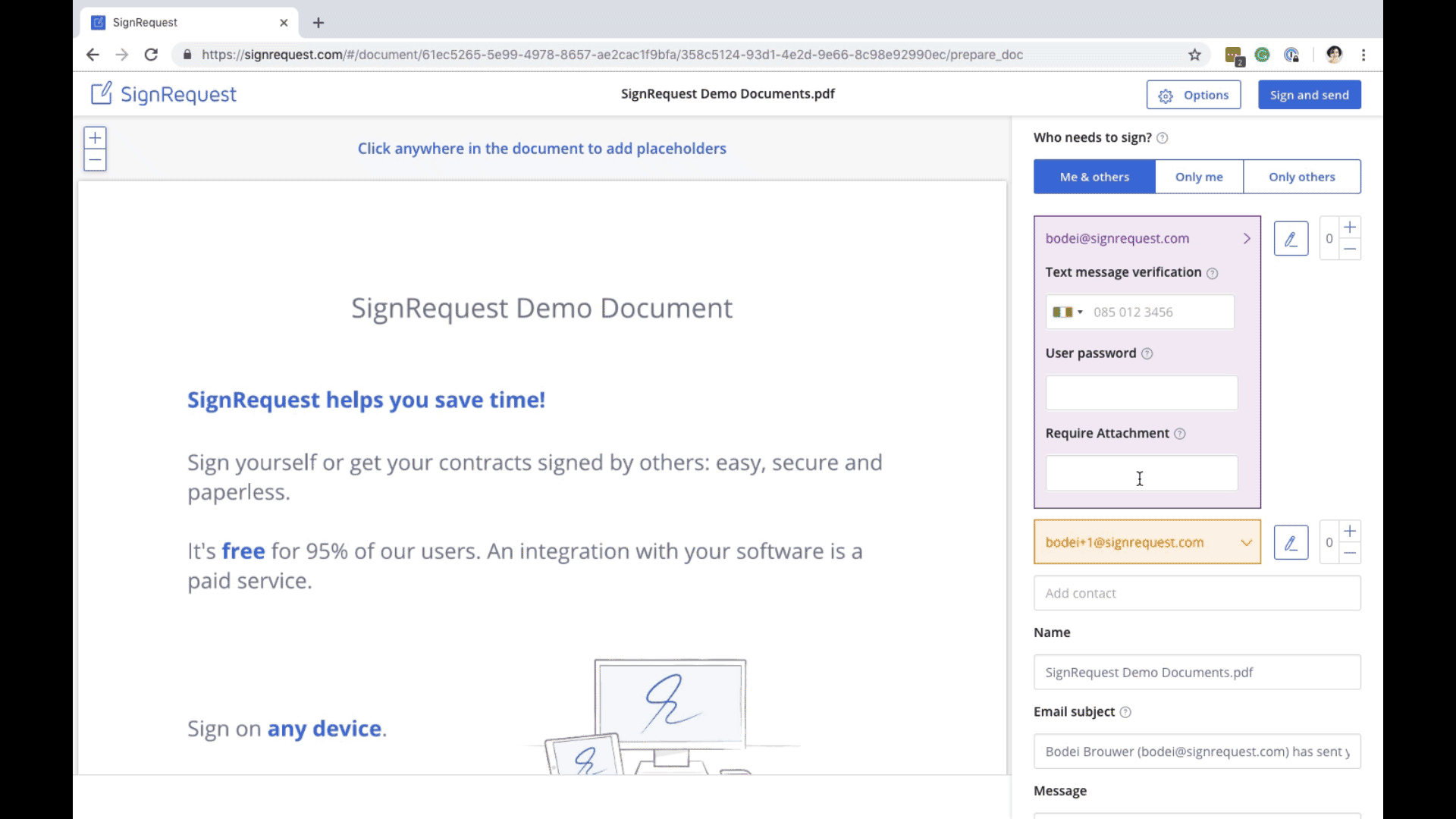The width and height of the screenshot is (1456, 819).
Task: Click signature pen icon for bodei@signrequest.com
Action: point(1291,239)
